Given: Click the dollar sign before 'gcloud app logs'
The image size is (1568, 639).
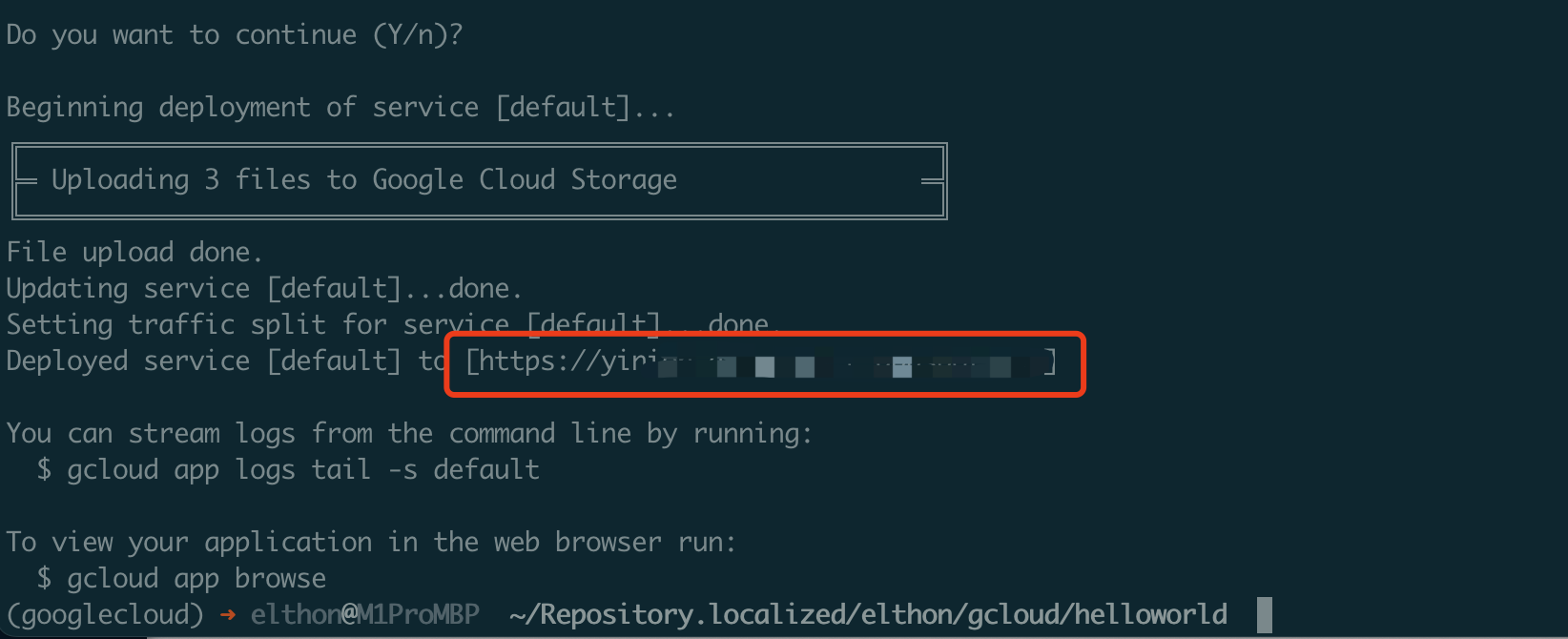Looking at the screenshot, I should coord(44,470).
